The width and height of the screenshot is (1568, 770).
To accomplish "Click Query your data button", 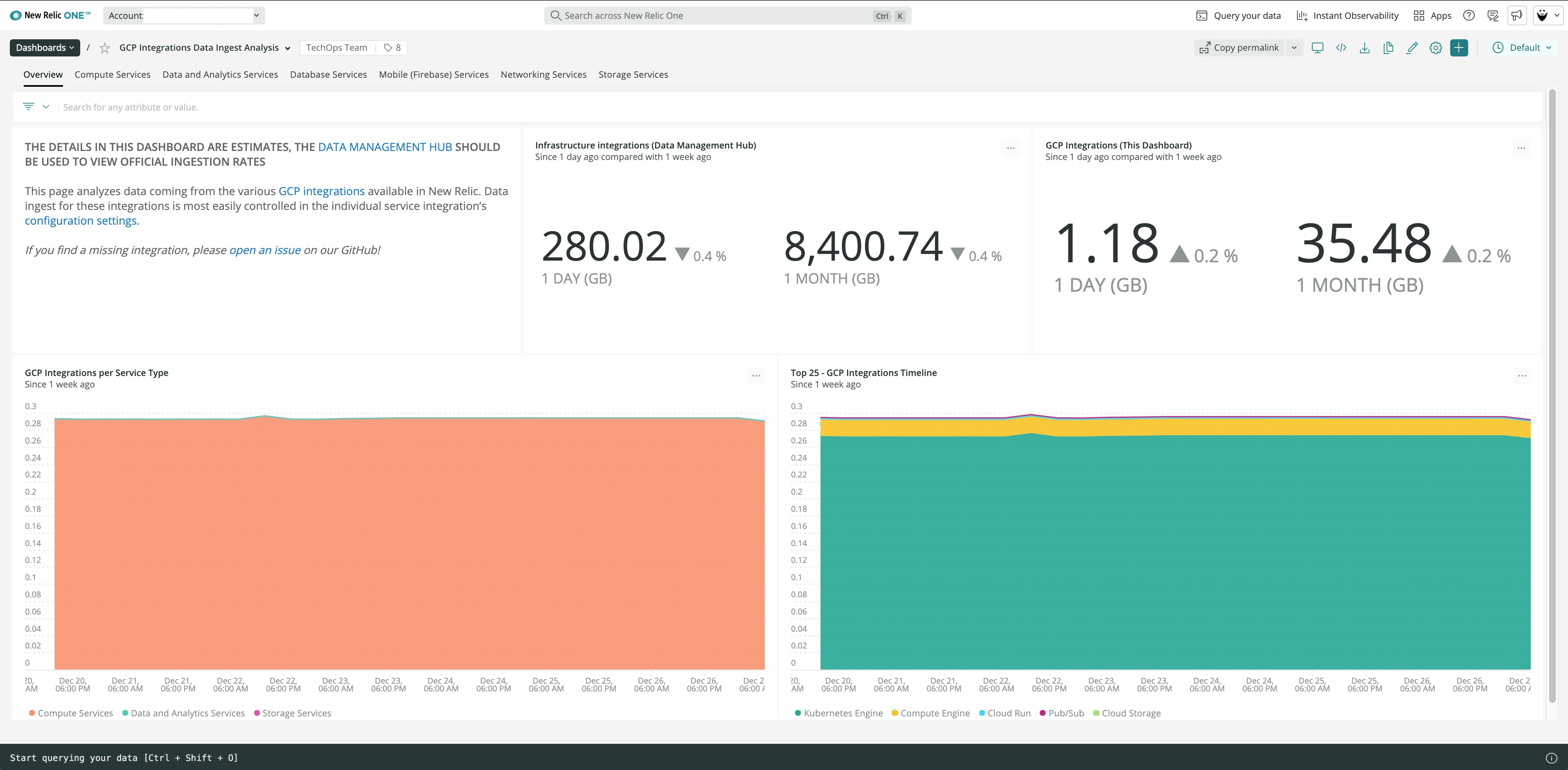I will pos(1239,15).
